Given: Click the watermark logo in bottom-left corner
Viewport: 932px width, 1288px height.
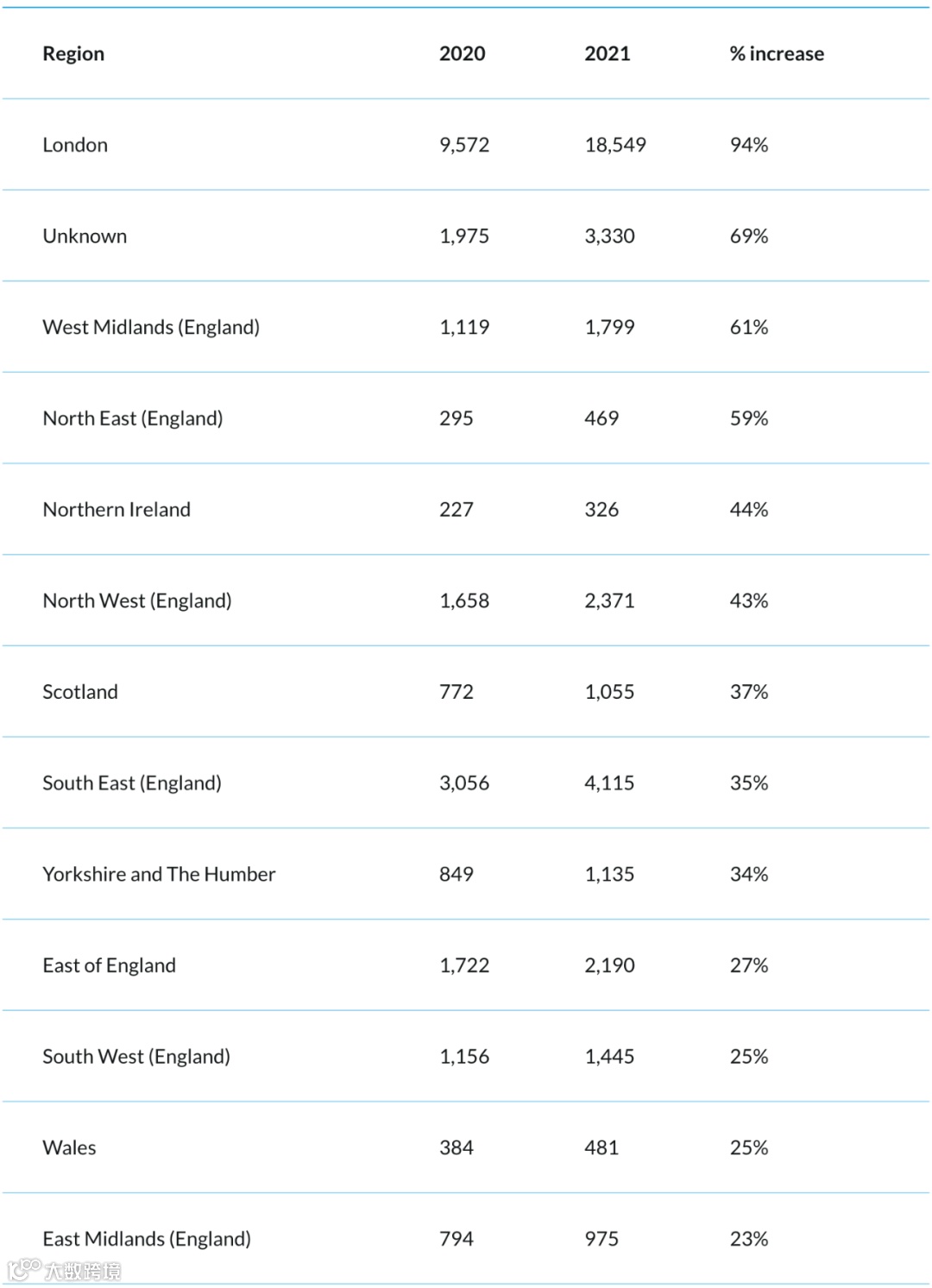Looking at the screenshot, I should pos(64,1270).
